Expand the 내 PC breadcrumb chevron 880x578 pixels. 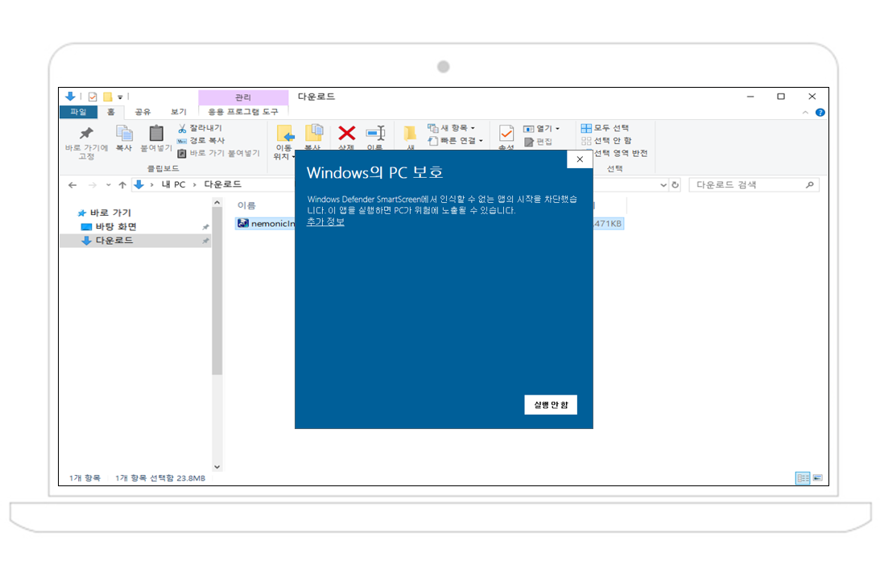coord(195,185)
